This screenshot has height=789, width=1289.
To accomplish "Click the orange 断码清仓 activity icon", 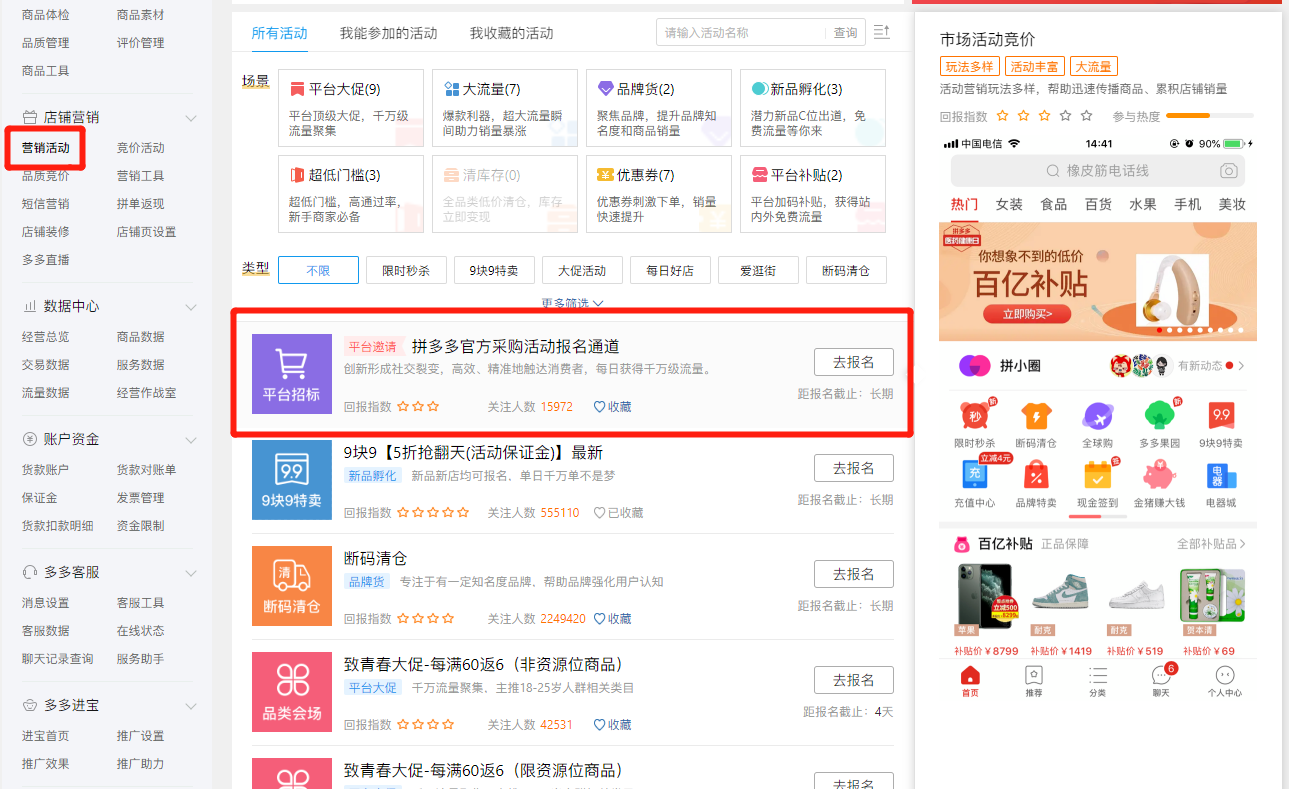I will [x=291, y=586].
